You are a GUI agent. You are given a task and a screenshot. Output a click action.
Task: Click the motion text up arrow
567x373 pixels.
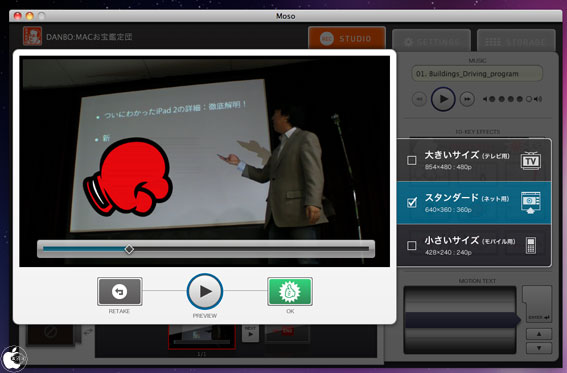click(539, 334)
